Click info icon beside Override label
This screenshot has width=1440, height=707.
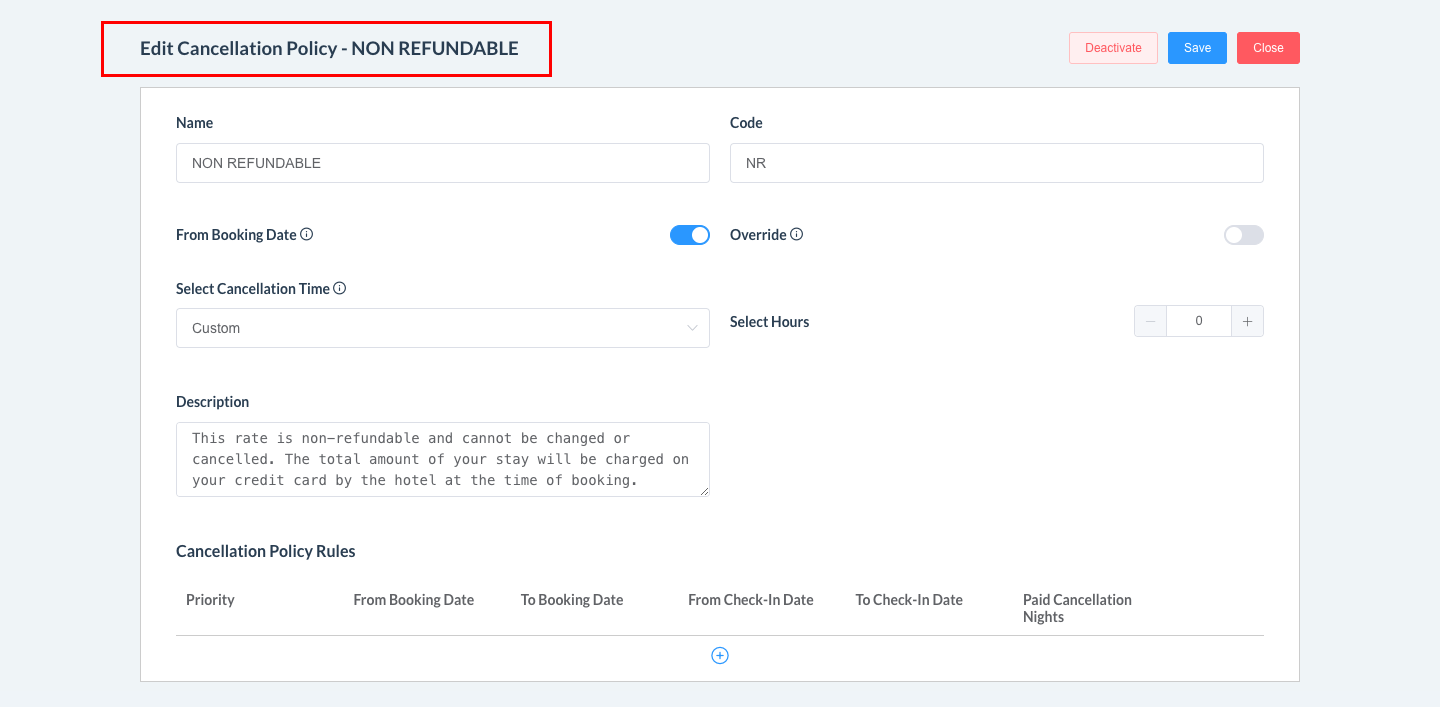tap(797, 235)
